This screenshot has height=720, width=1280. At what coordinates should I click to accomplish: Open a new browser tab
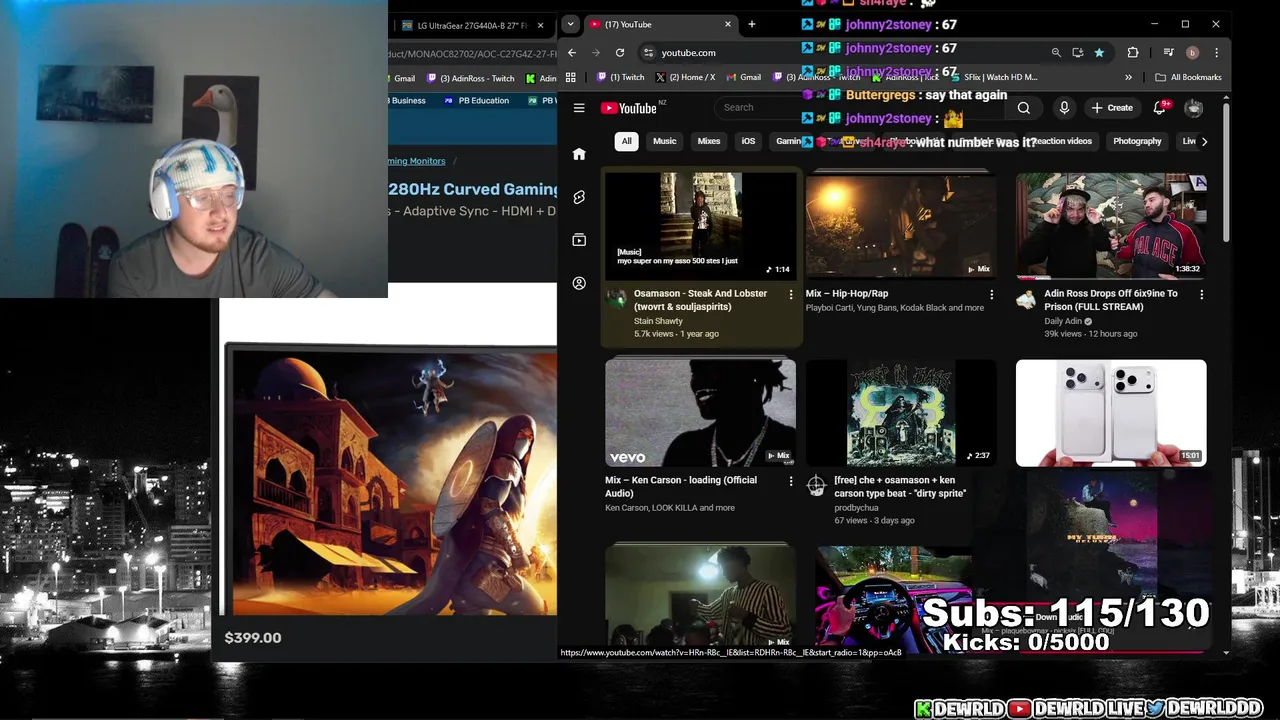point(752,24)
